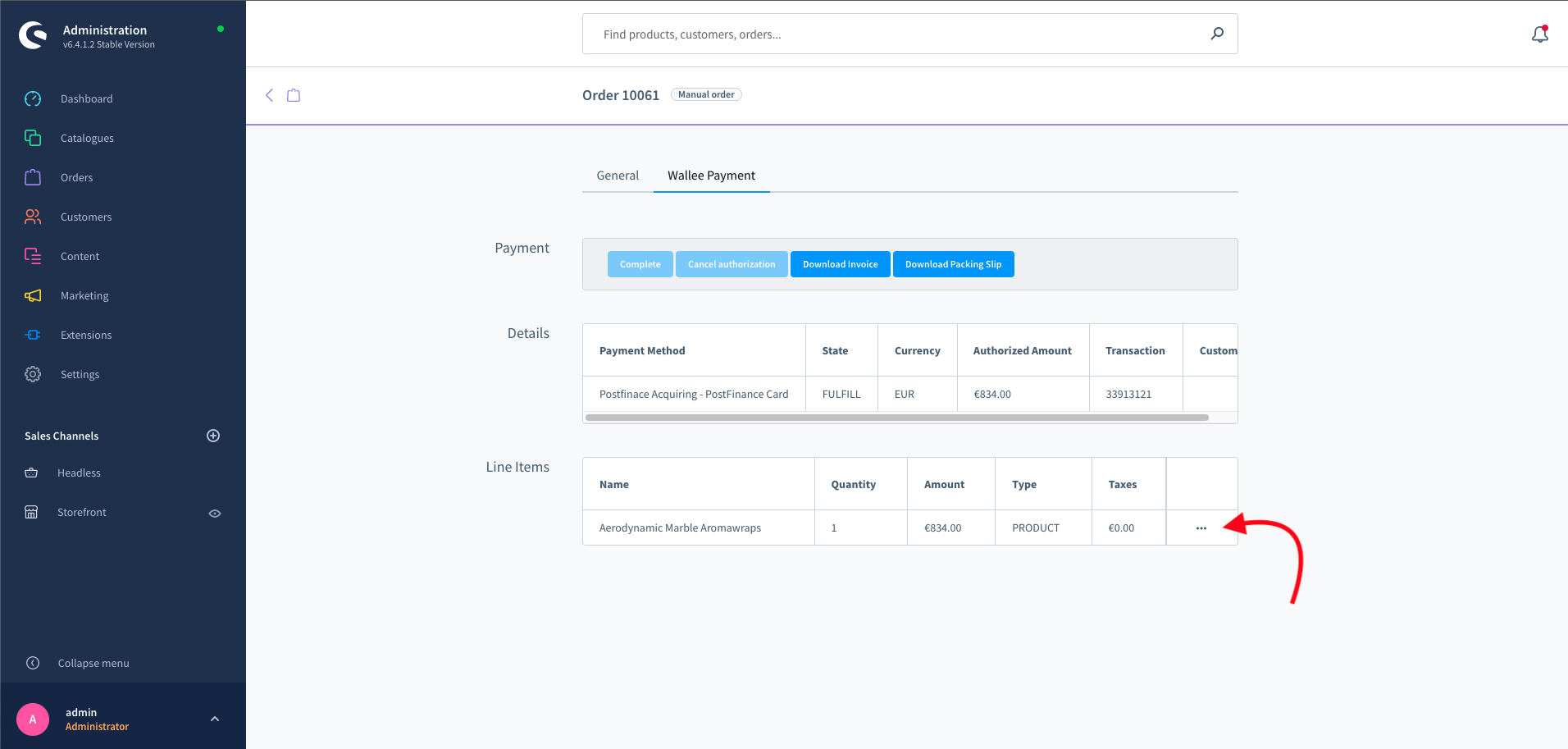Screen dimensions: 1568x749
Task: Click the order bag icon beside back arrow
Action: pyautogui.click(x=294, y=95)
